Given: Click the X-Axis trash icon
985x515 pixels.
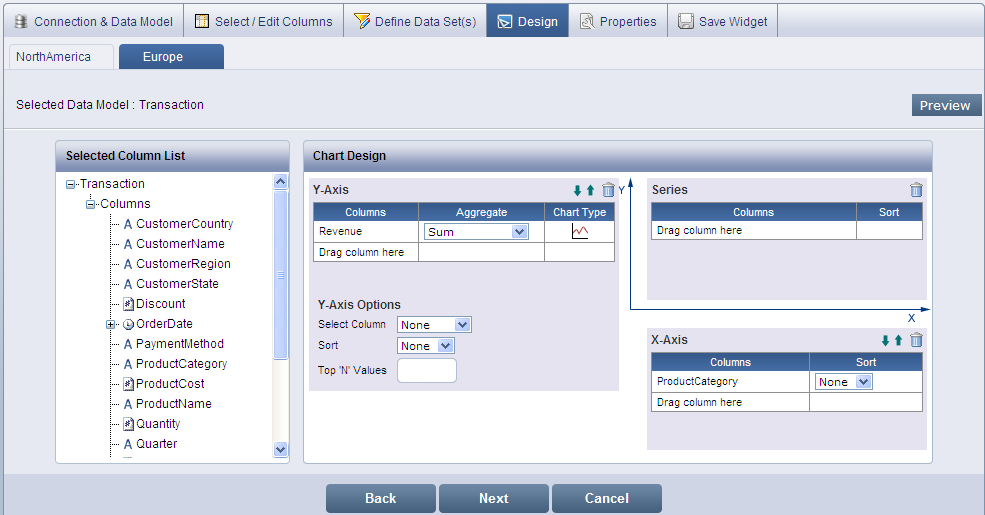Looking at the screenshot, I should pos(916,340).
